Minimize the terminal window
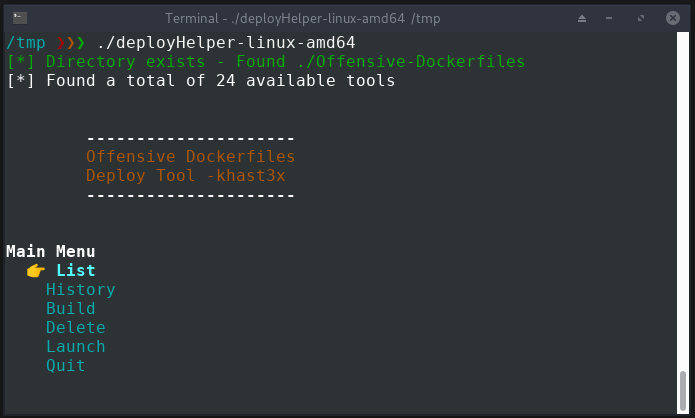This screenshot has width=695, height=418. (609, 18)
